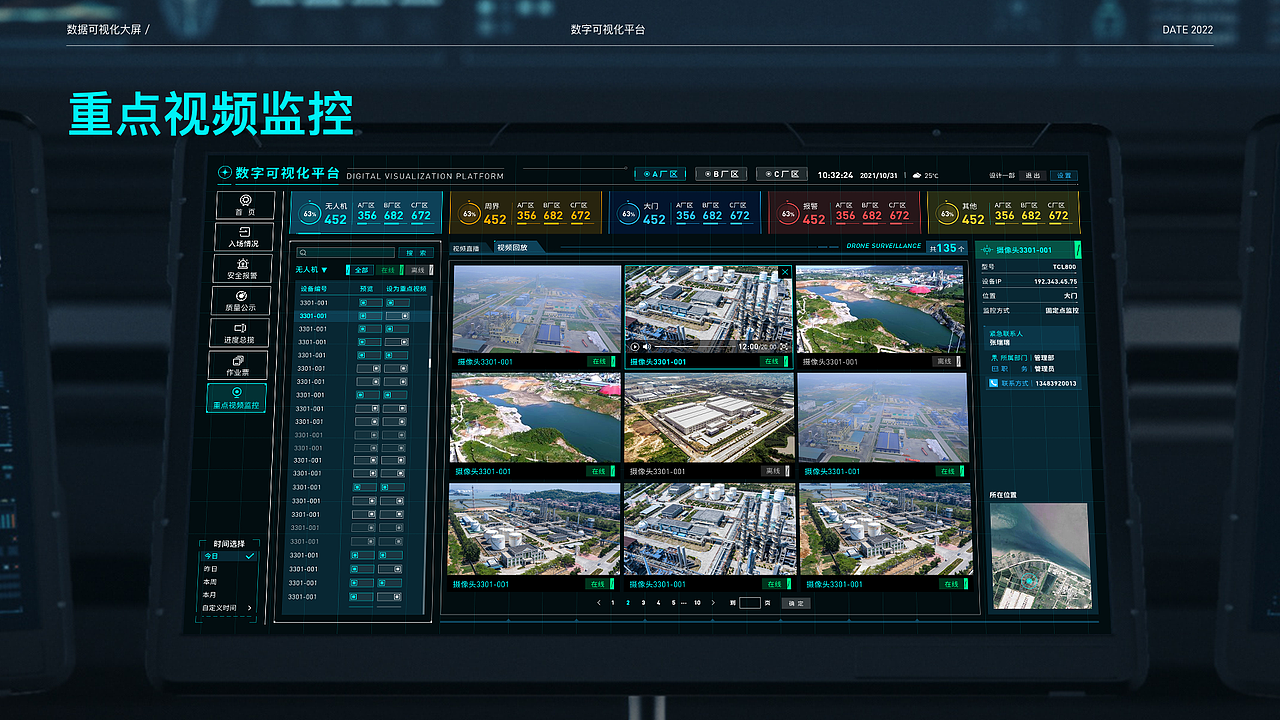
Task: Open the 进度总揽 icon in sidebar
Action: 240,327
